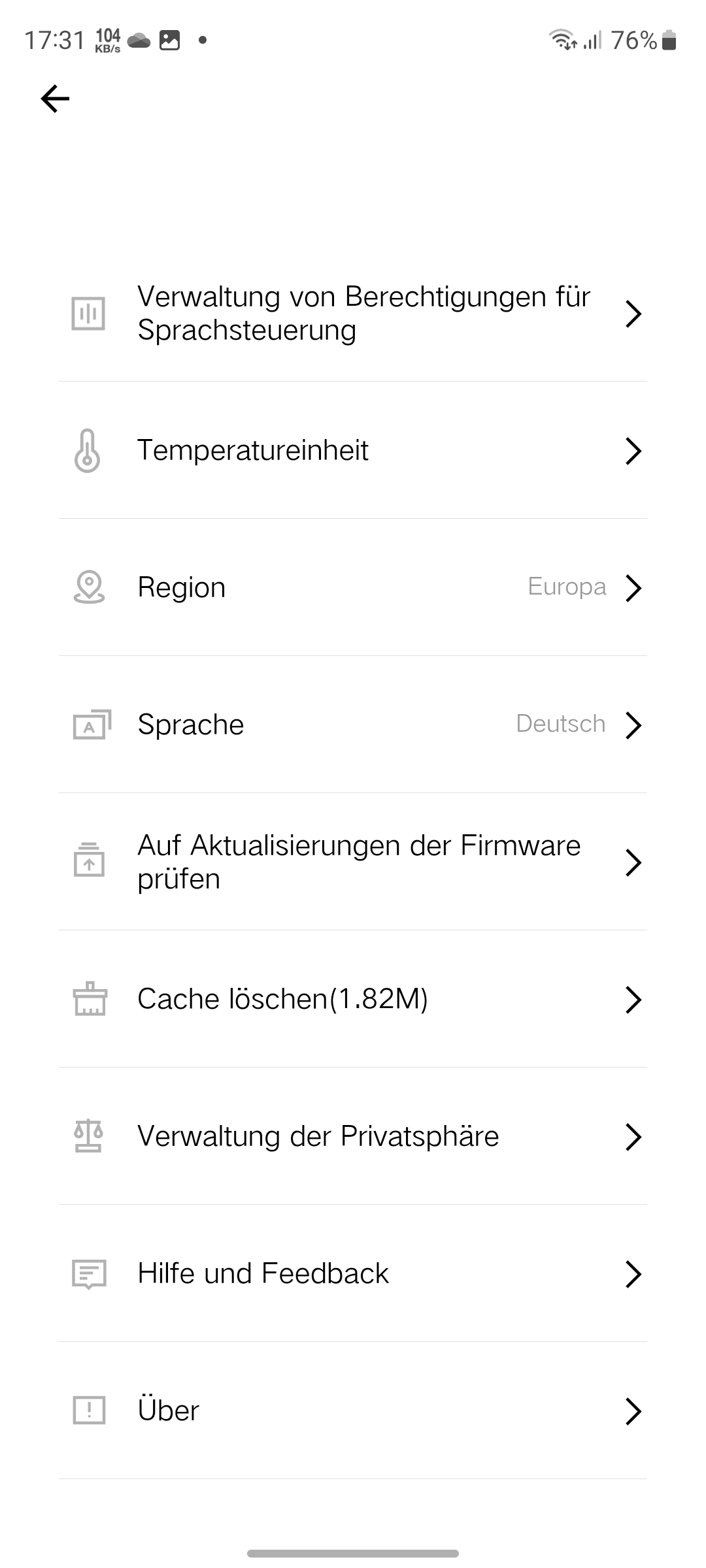
Task: Open Region selection via chevron arrow
Action: tap(633, 587)
